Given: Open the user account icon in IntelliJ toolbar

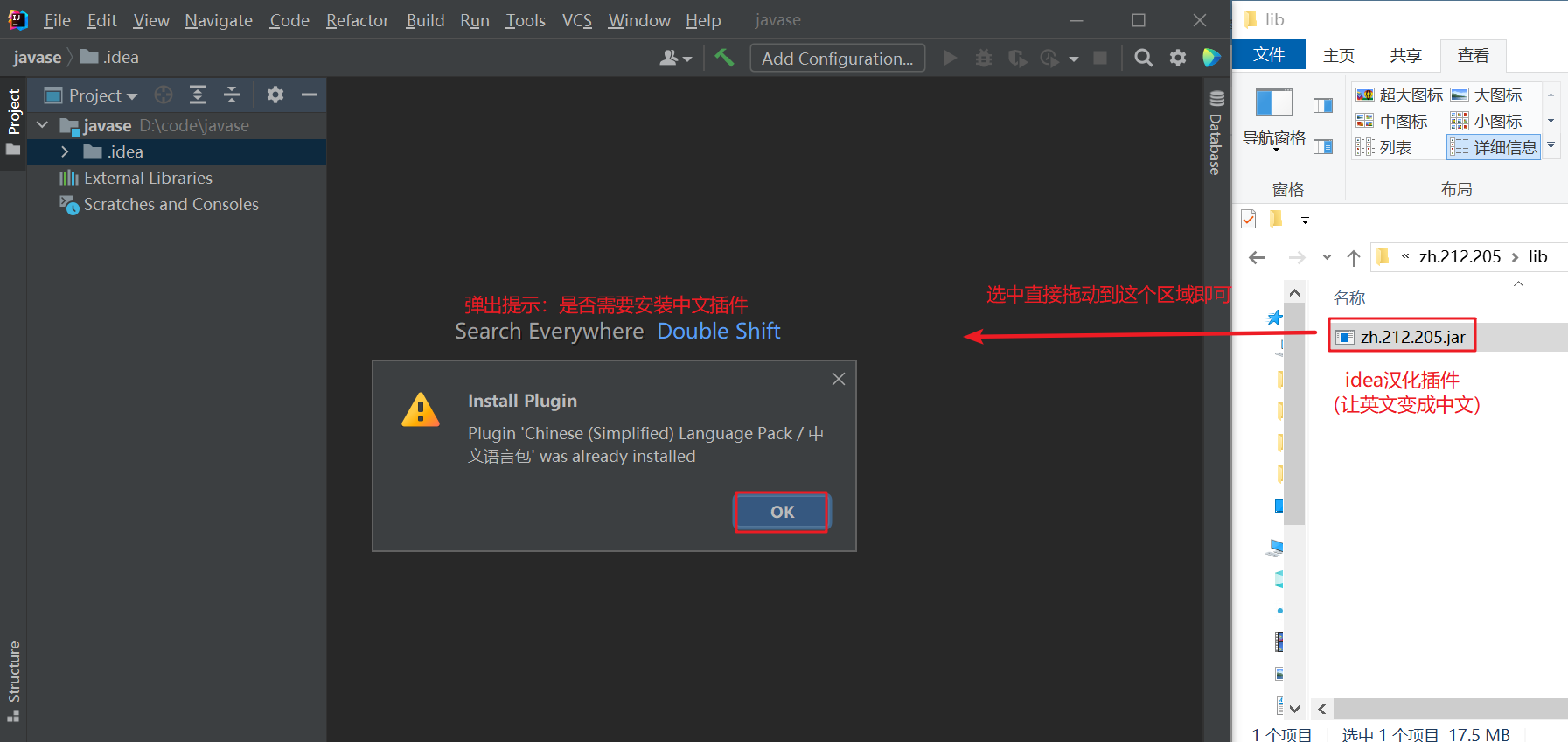Looking at the screenshot, I should (675, 58).
